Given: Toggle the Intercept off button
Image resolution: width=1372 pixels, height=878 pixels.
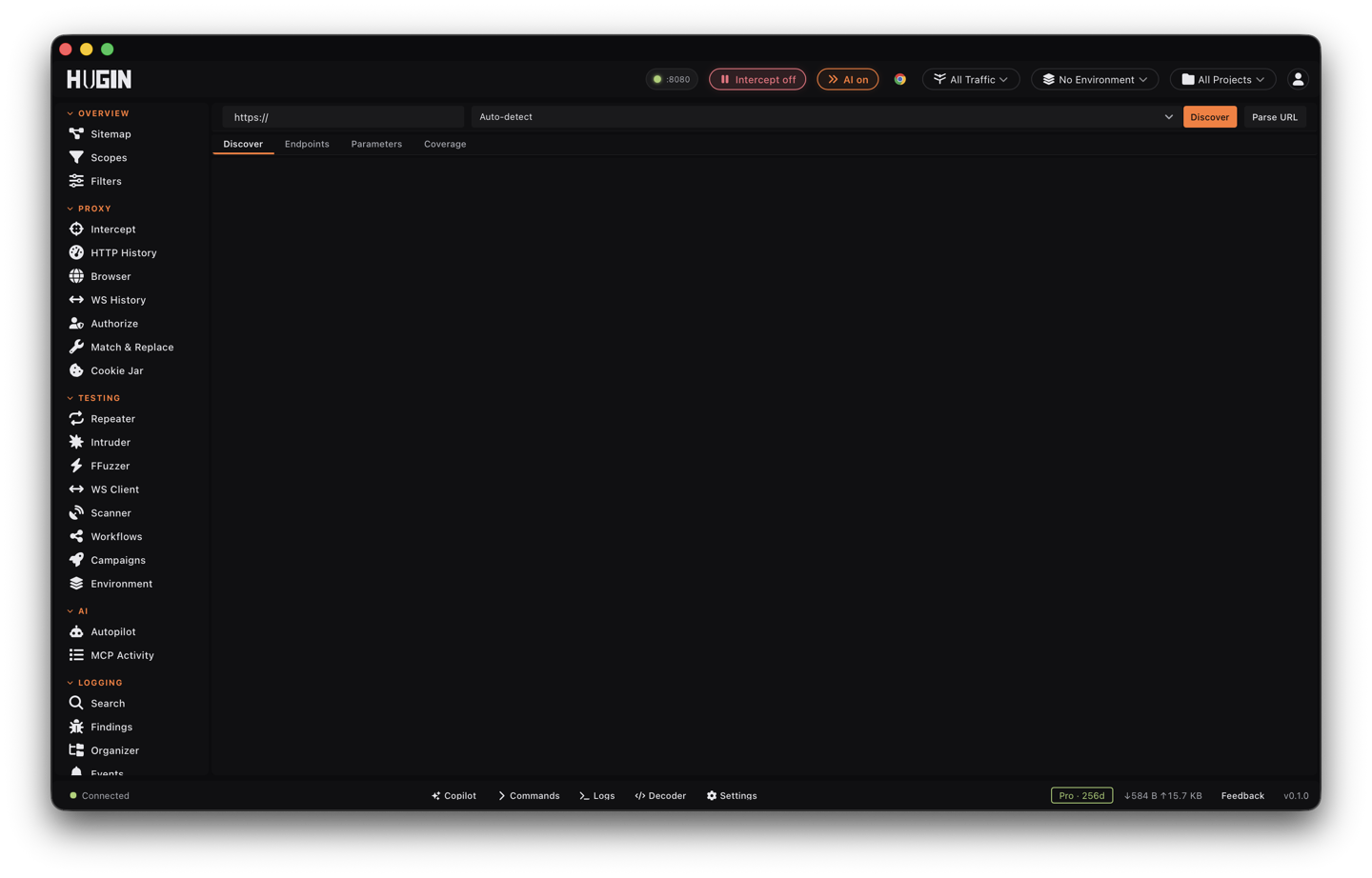Looking at the screenshot, I should pos(757,79).
